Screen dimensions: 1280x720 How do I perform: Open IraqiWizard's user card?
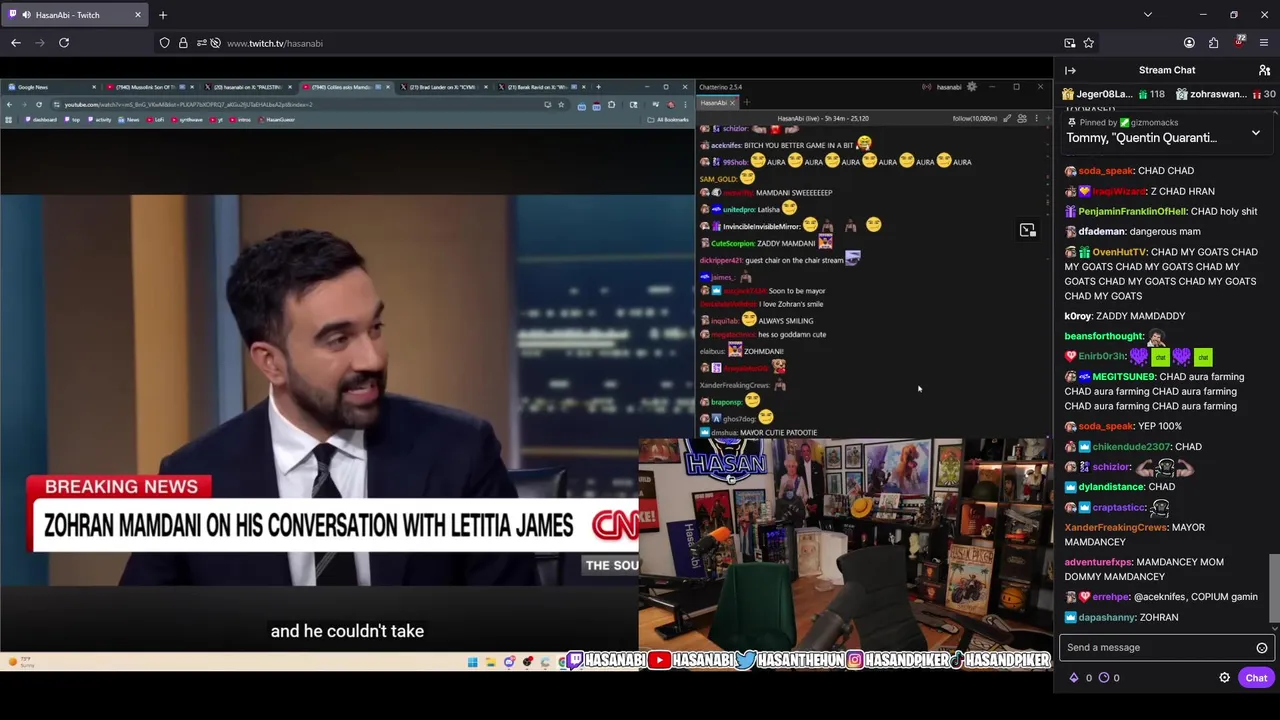1119,191
